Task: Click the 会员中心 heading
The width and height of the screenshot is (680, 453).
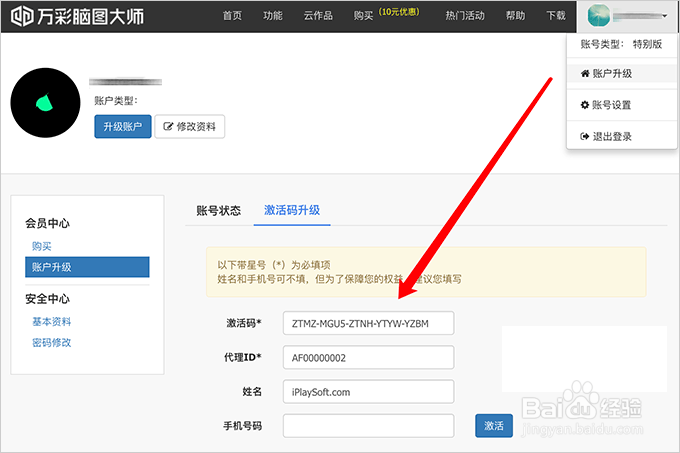Action: [x=47, y=223]
